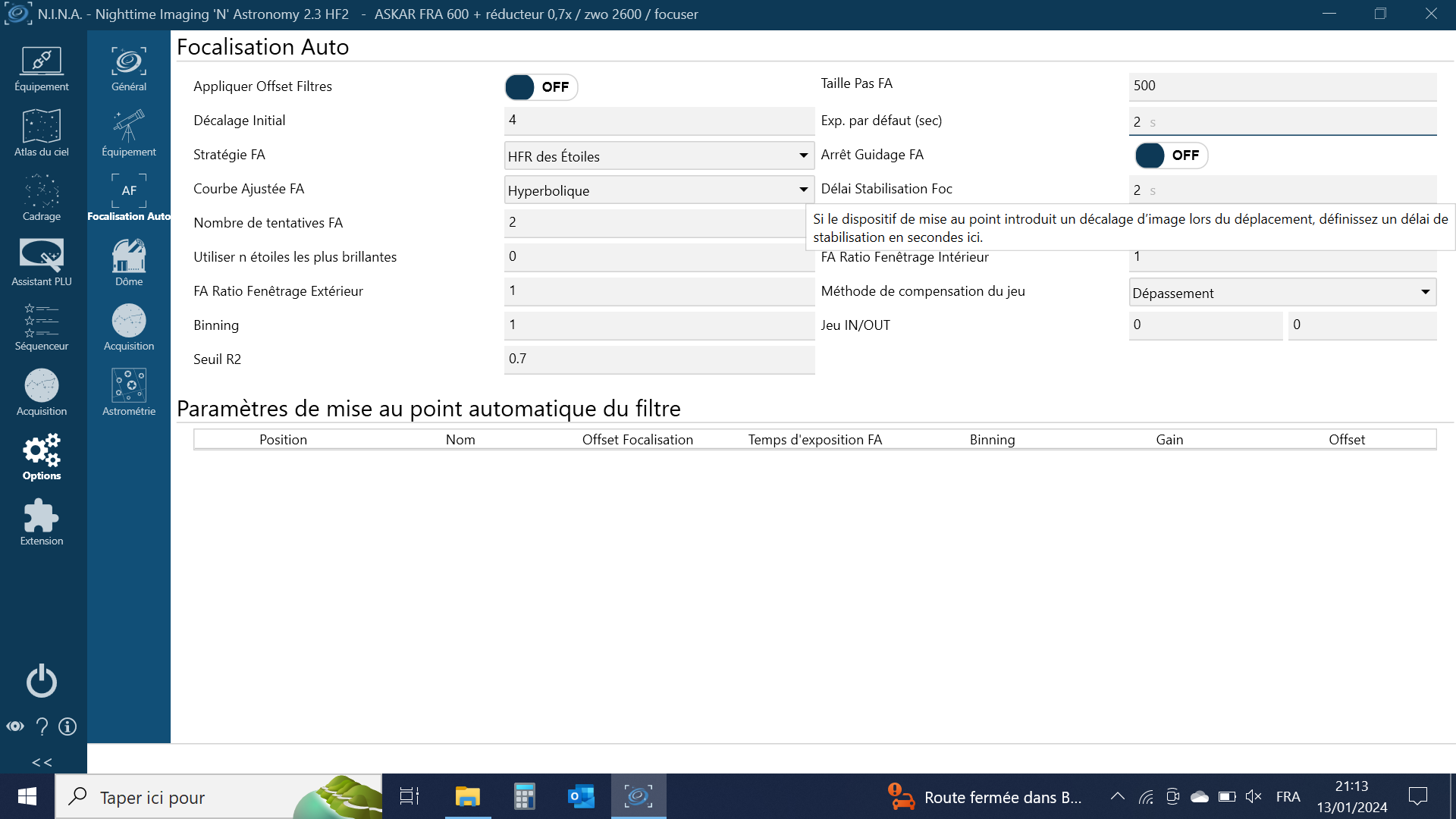Click the Taille Pas FA field
The image size is (1456, 819).
coord(1282,86)
